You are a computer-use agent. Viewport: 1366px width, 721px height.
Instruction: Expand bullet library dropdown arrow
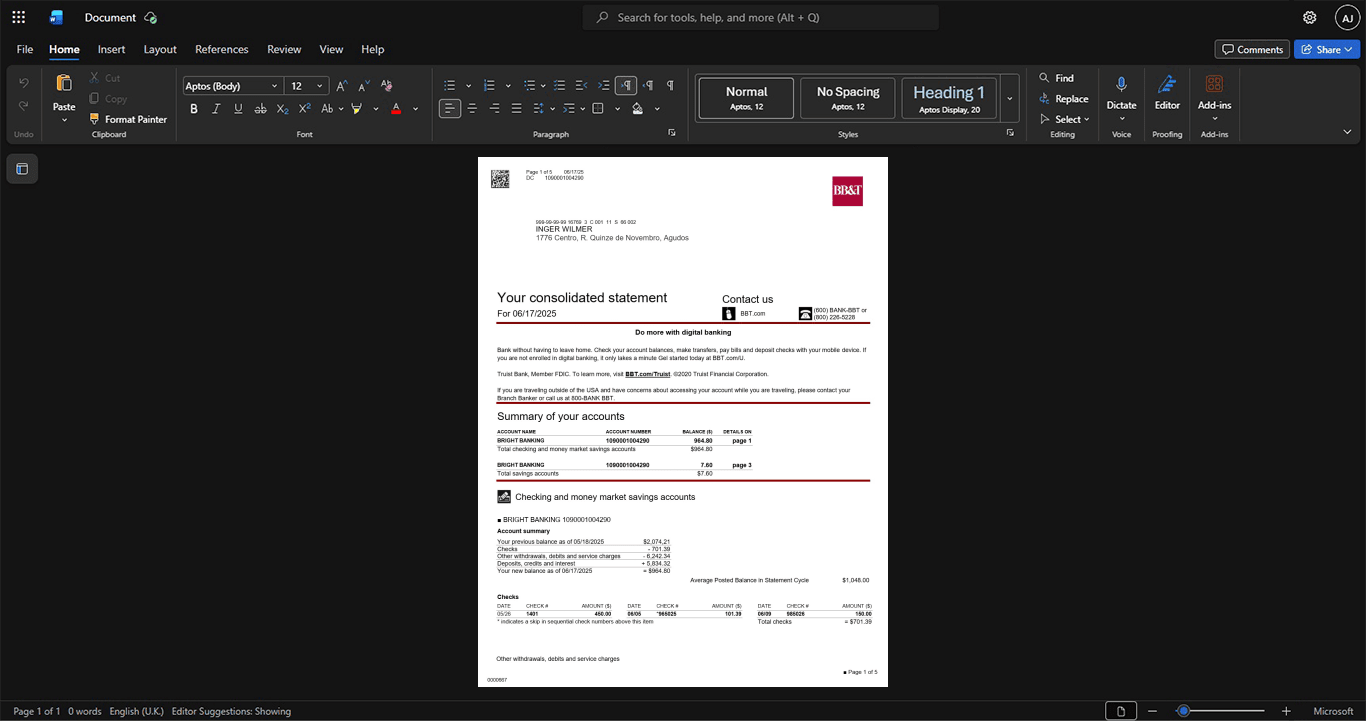(468, 86)
